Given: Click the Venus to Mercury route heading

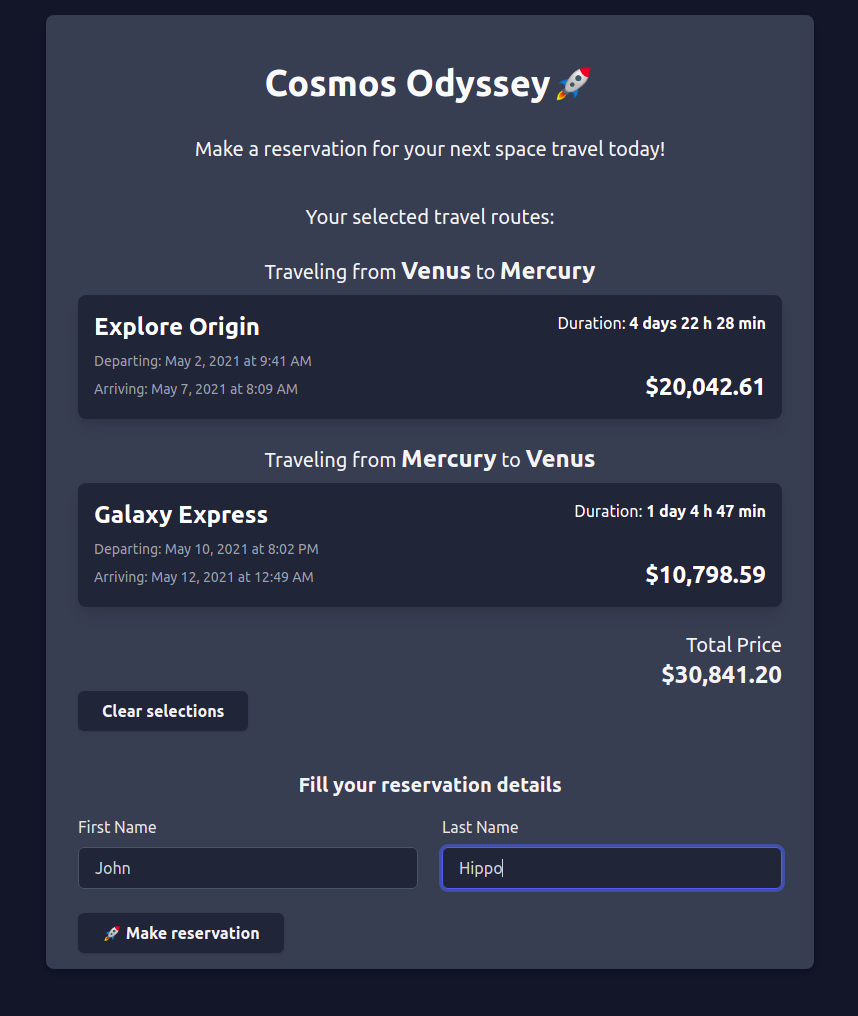Looking at the screenshot, I should (429, 271).
